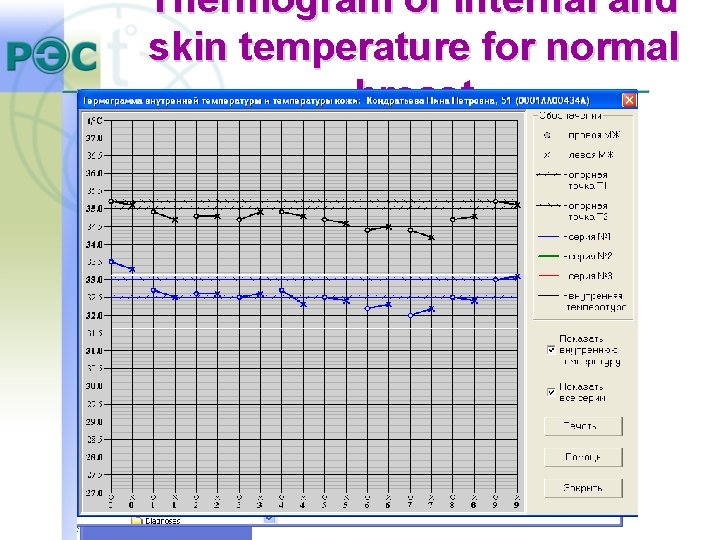Close the thermogram window with the red X
720x540 pixels.
click(629, 100)
